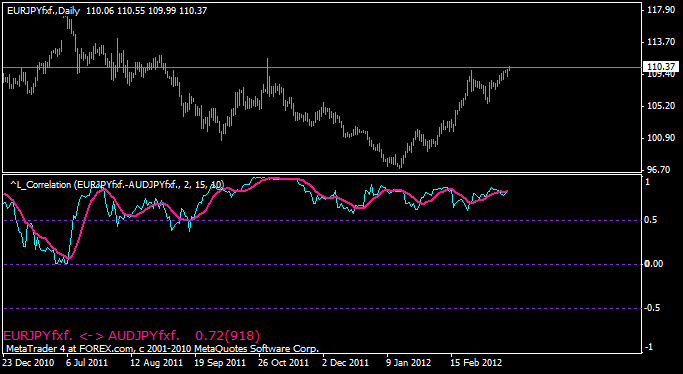The image size is (683, 374).
Task: Click the 23 Dec 2010 date marker
Action: 28,363
